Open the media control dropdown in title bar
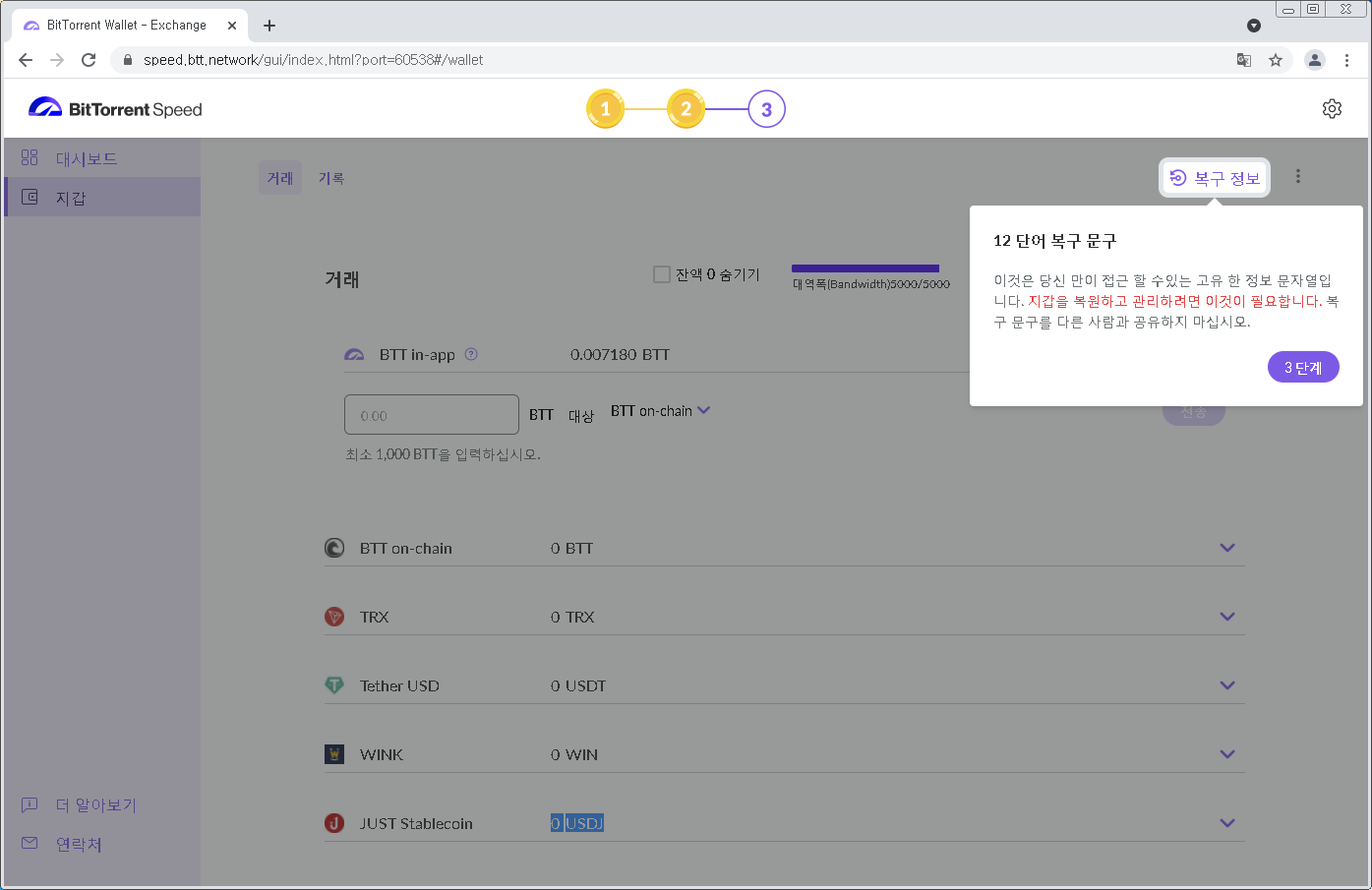 1254,26
